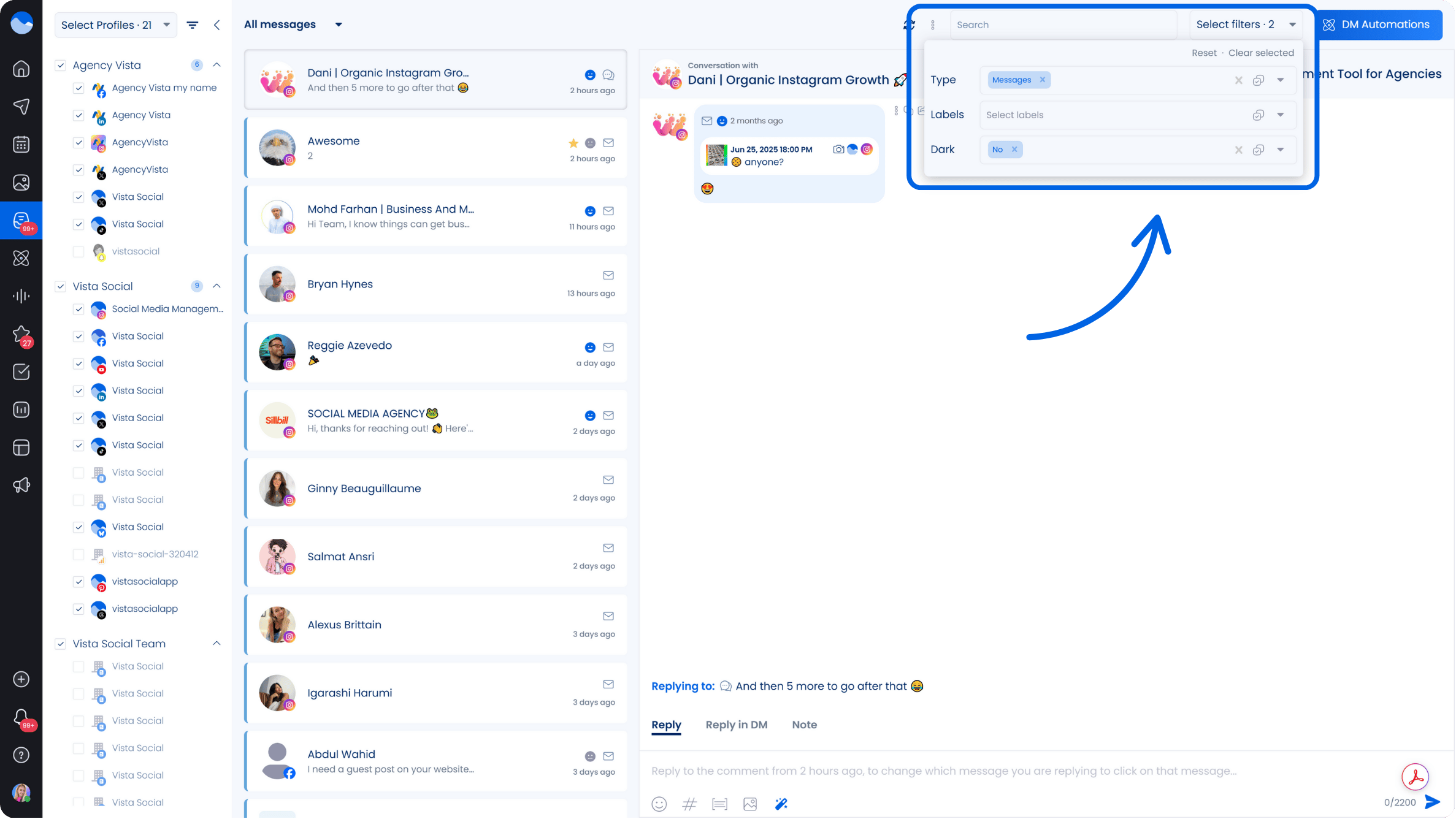Click the DM Automations button
Viewport: 1456px width, 819px height.
point(1379,25)
